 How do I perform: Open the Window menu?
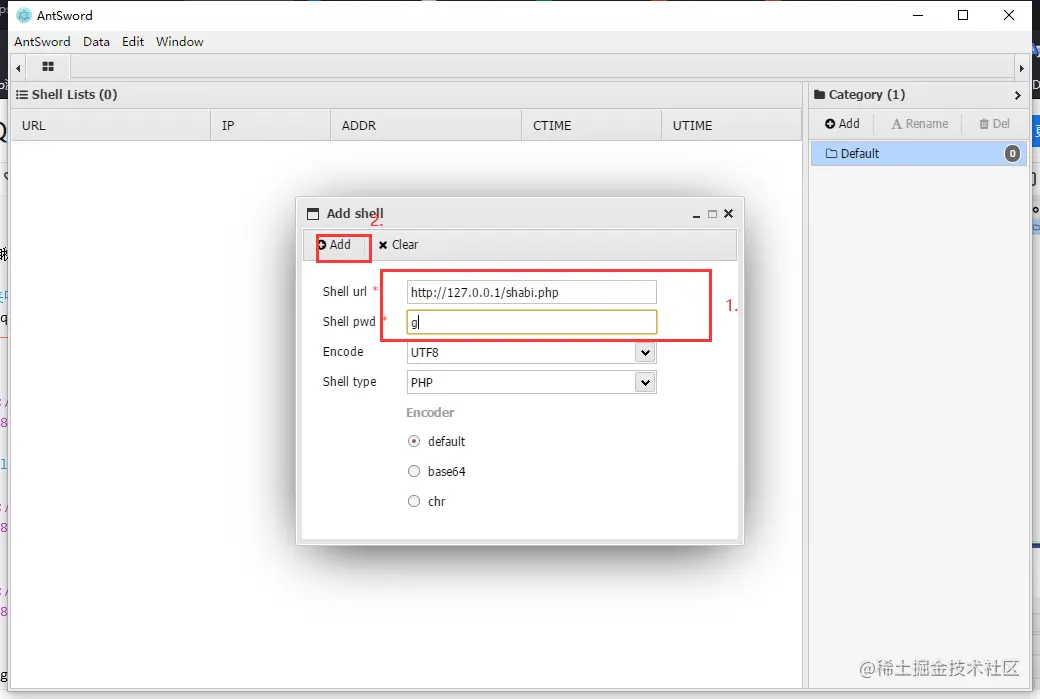tap(180, 41)
